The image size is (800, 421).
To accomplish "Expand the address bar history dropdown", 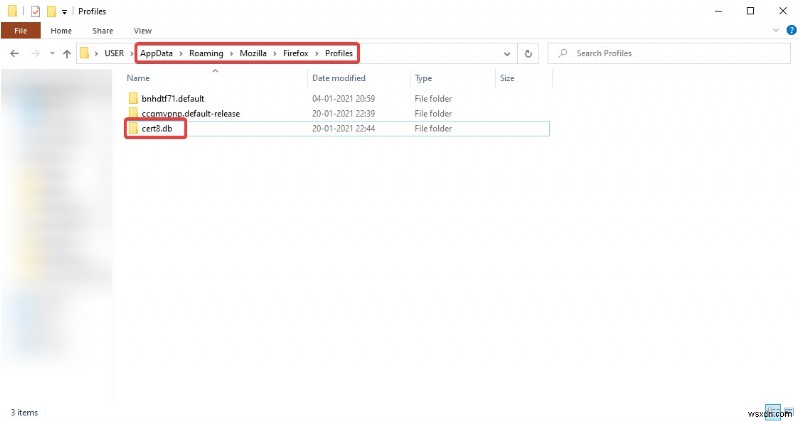I will pos(506,53).
